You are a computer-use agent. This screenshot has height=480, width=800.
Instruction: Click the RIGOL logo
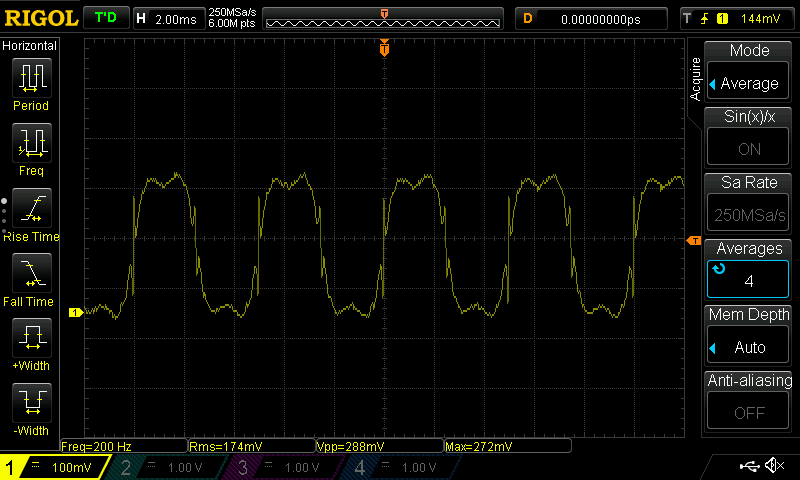41,19
